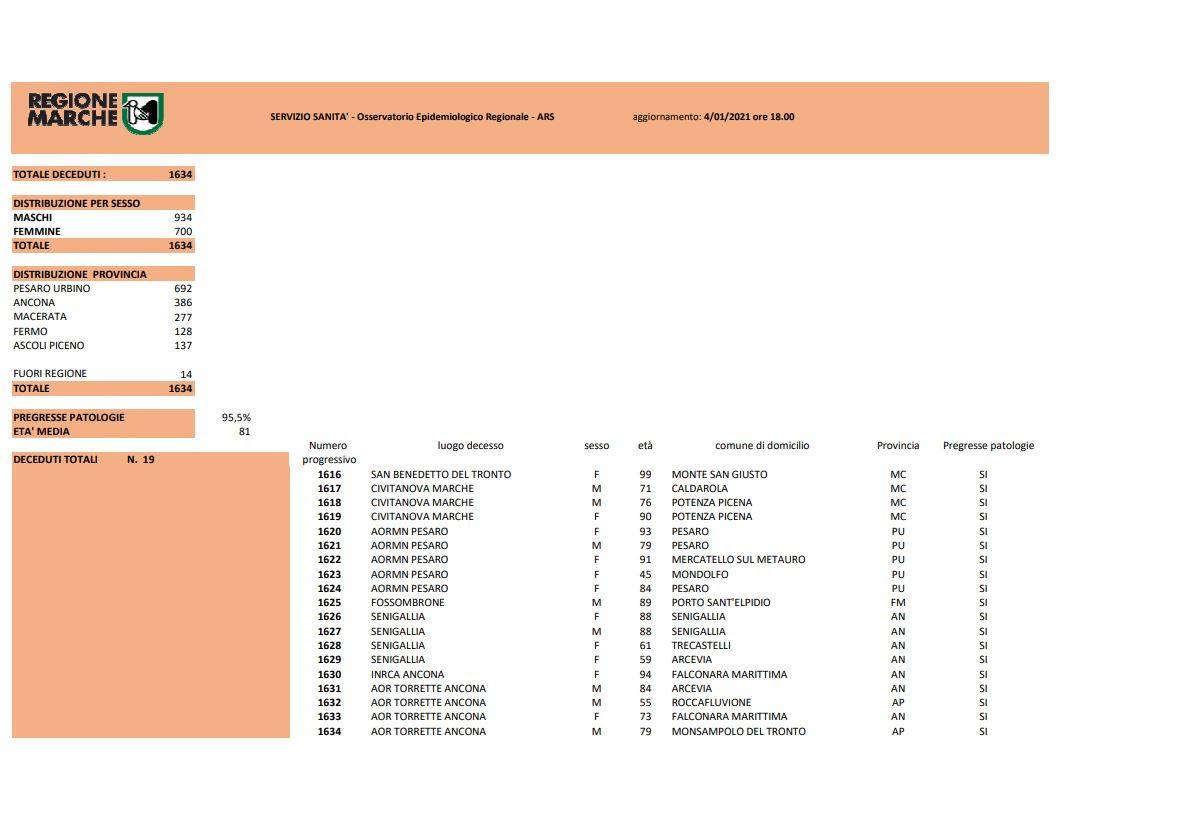1190x828 pixels.
Task: Select the MASCHI value 934
Action: pyautogui.click(x=183, y=218)
